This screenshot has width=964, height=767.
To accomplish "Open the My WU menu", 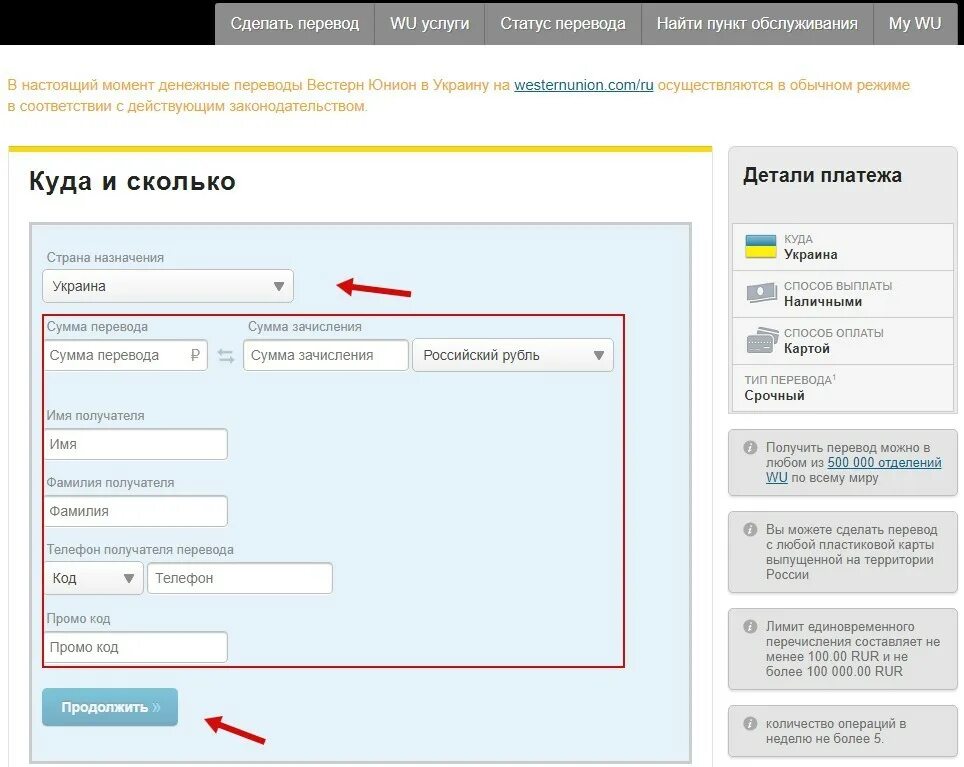I will coord(915,24).
